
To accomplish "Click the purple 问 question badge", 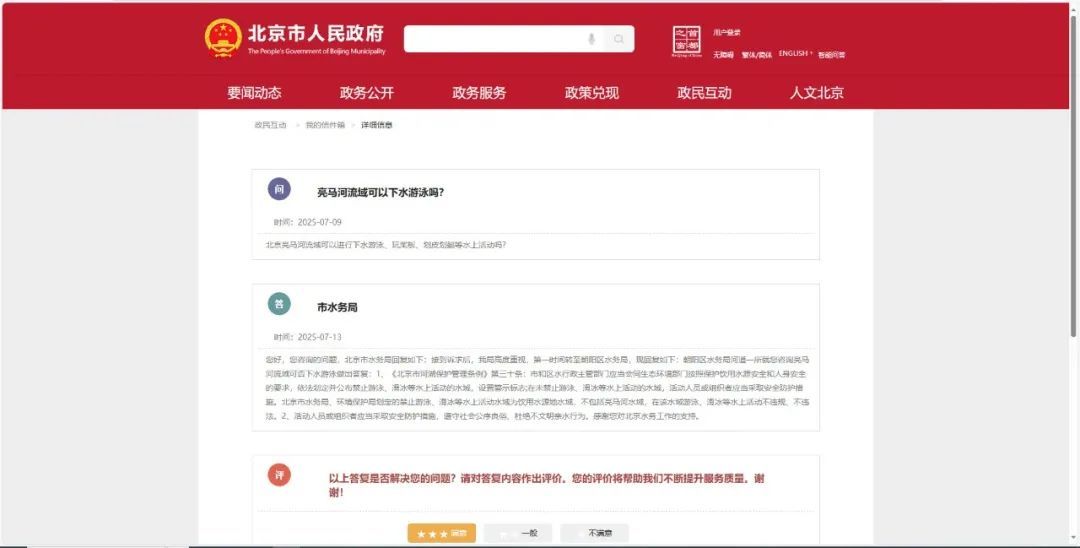I will click(x=279, y=189).
